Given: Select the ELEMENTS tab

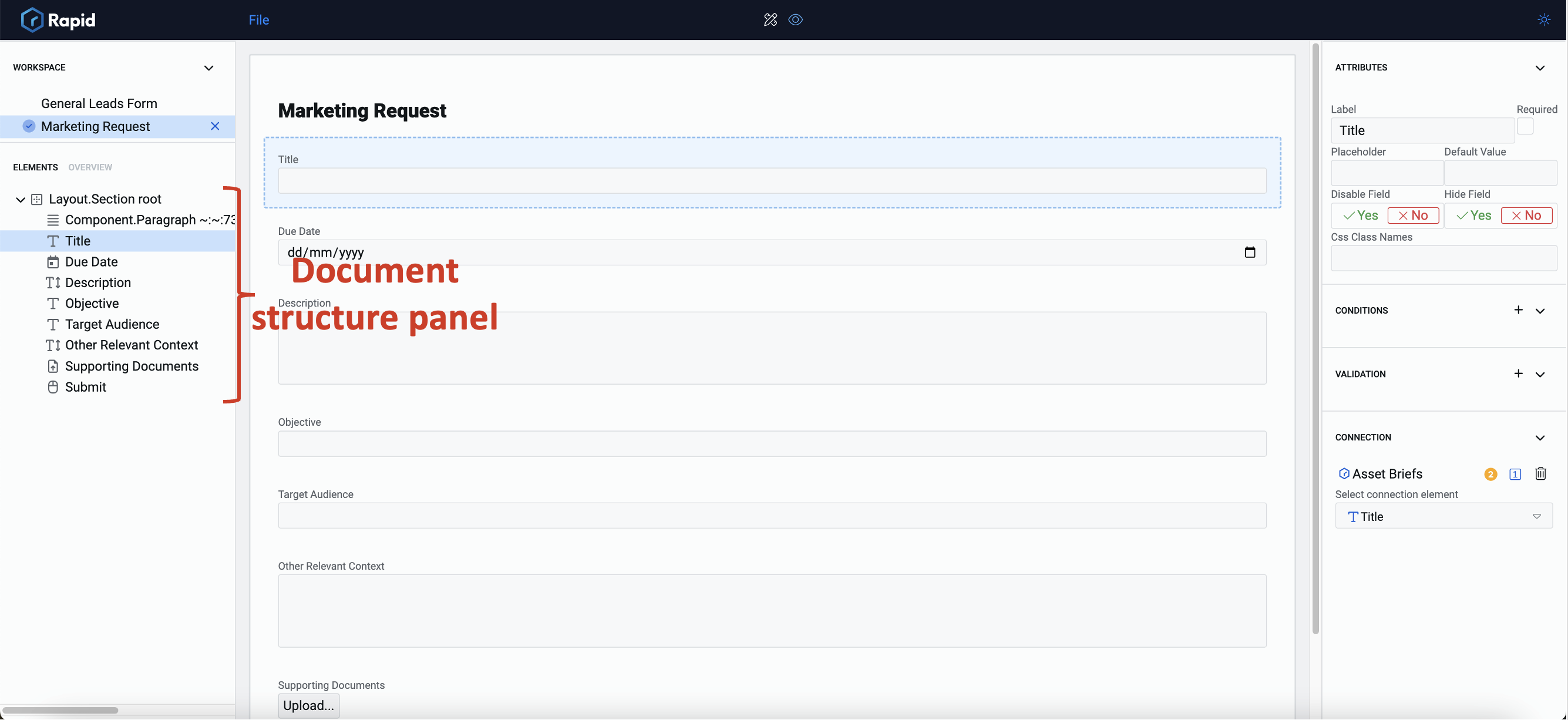Looking at the screenshot, I should [x=35, y=167].
